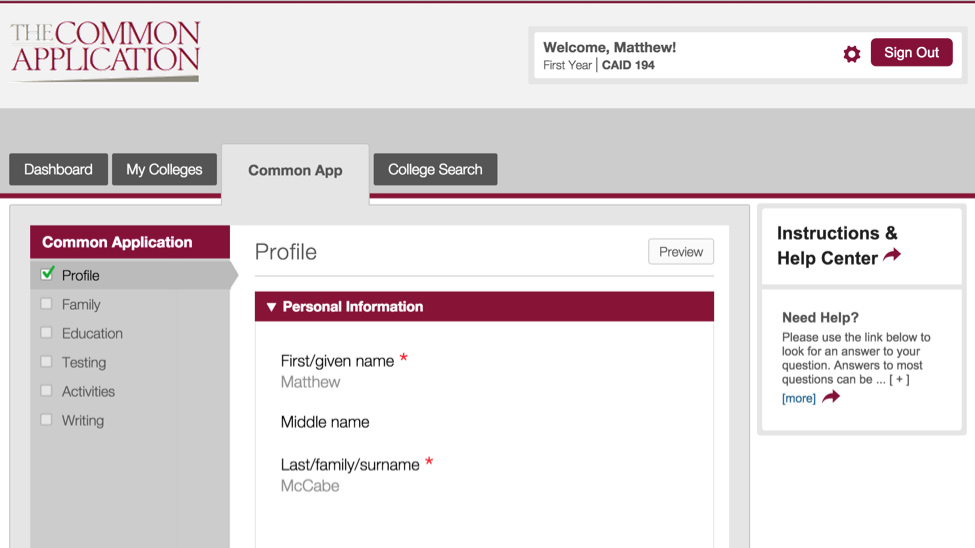Toggle the Education section checkbox
The width and height of the screenshot is (975, 548).
click(x=46, y=333)
